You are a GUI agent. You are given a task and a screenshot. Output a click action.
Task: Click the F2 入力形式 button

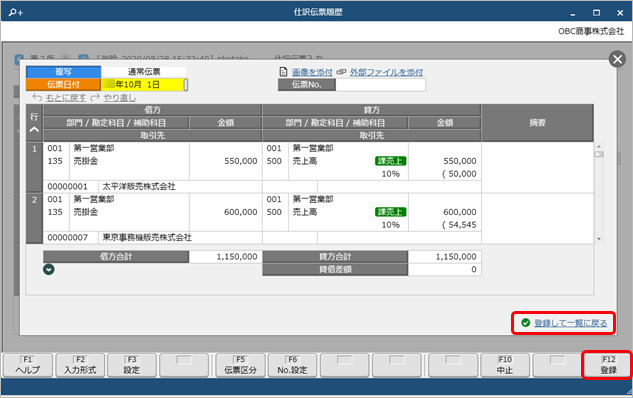tap(80, 365)
